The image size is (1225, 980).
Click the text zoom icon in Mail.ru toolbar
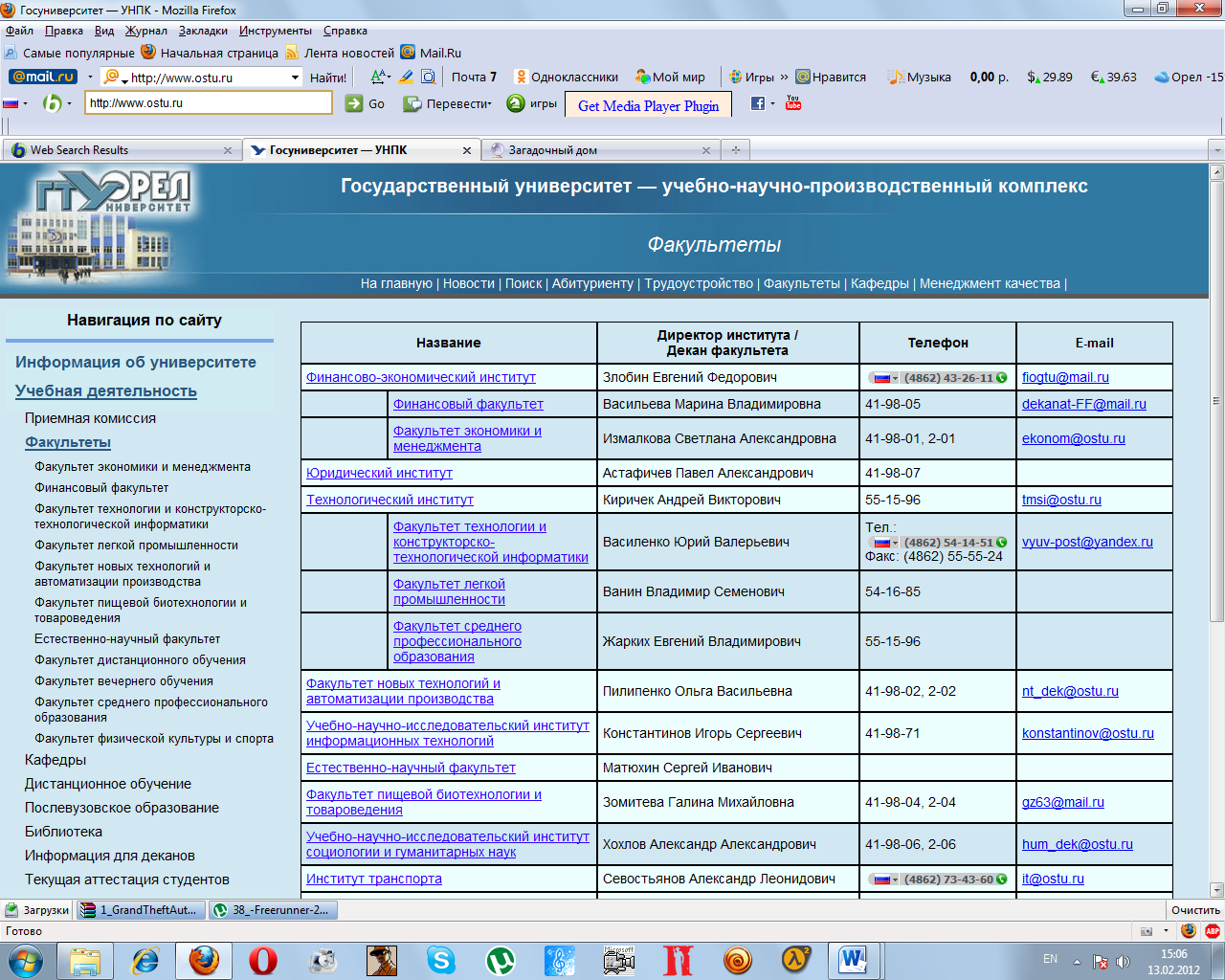(x=380, y=77)
